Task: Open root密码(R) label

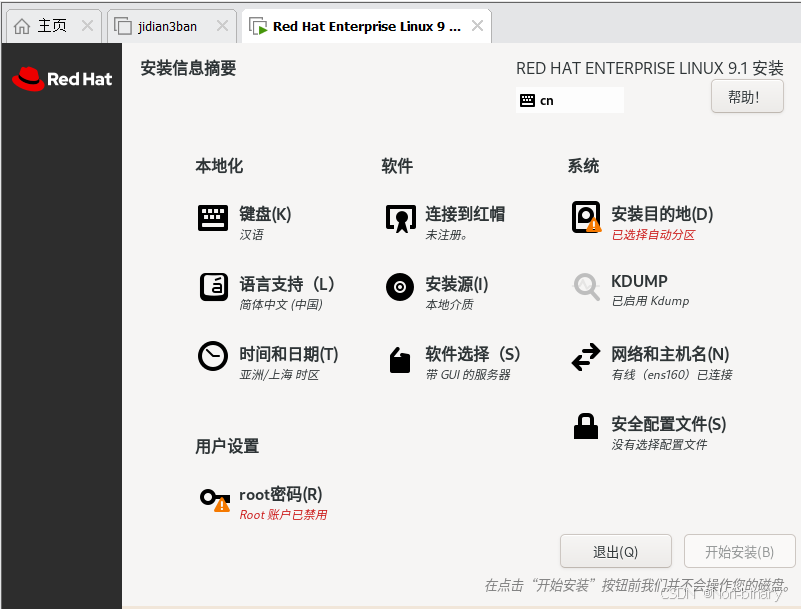Action: click(x=280, y=495)
